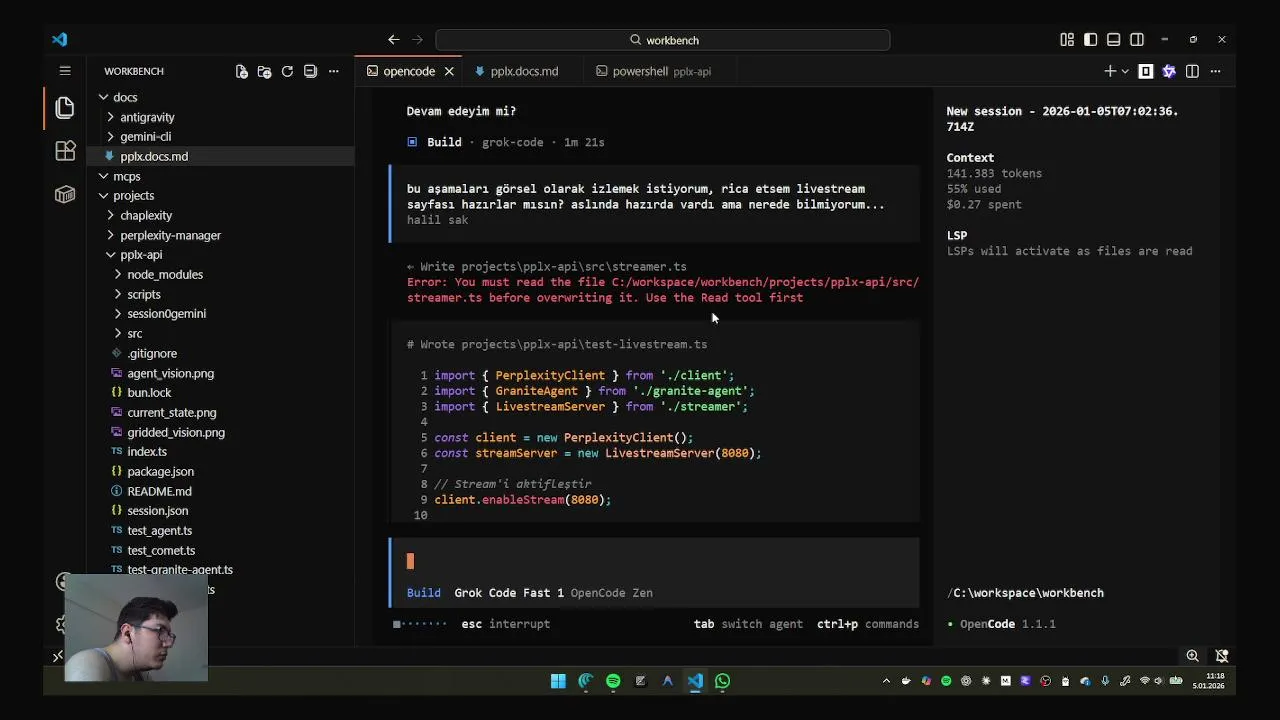This screenshot has width=1280, height=720.
Task: Switch to the opencode tab
Action: coord(409,71)
